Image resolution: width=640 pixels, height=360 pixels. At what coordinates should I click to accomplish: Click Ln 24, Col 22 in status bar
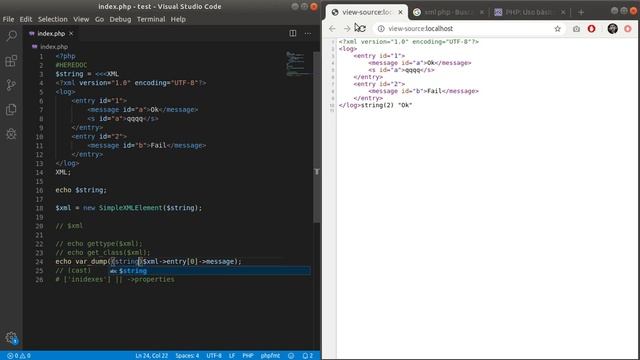pos(151,356)
